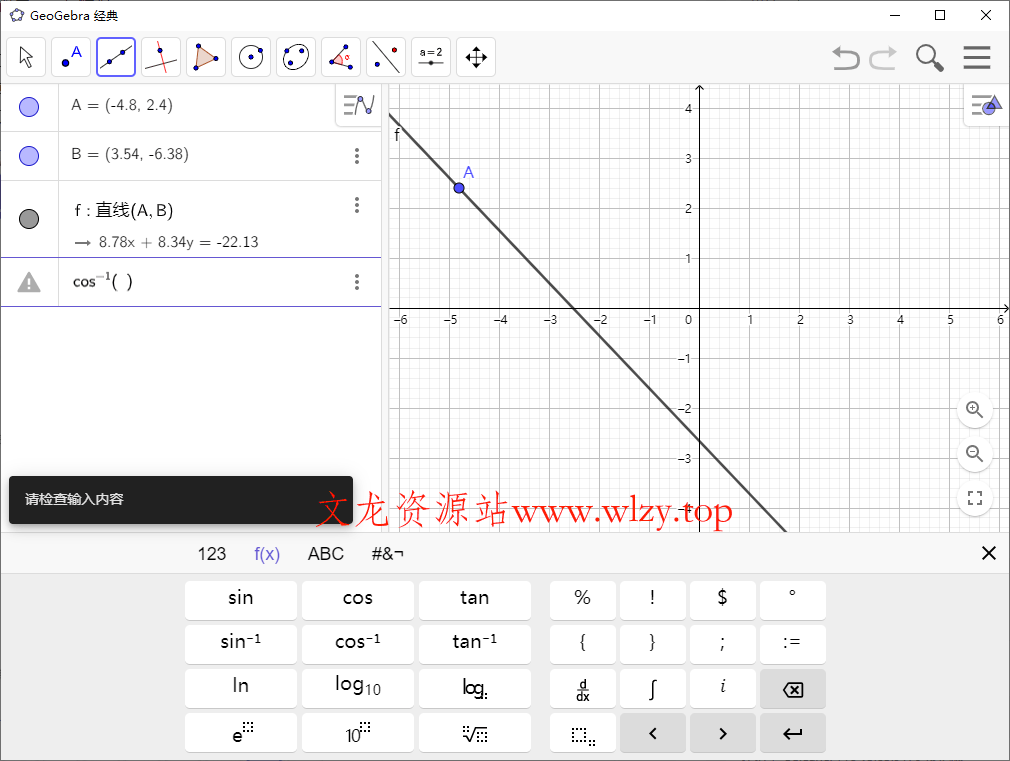This screenshot has height=761, width=1010.
Task: Open the three-dot menu for point B
Action: pyautogui.click(x=357, y=155)
